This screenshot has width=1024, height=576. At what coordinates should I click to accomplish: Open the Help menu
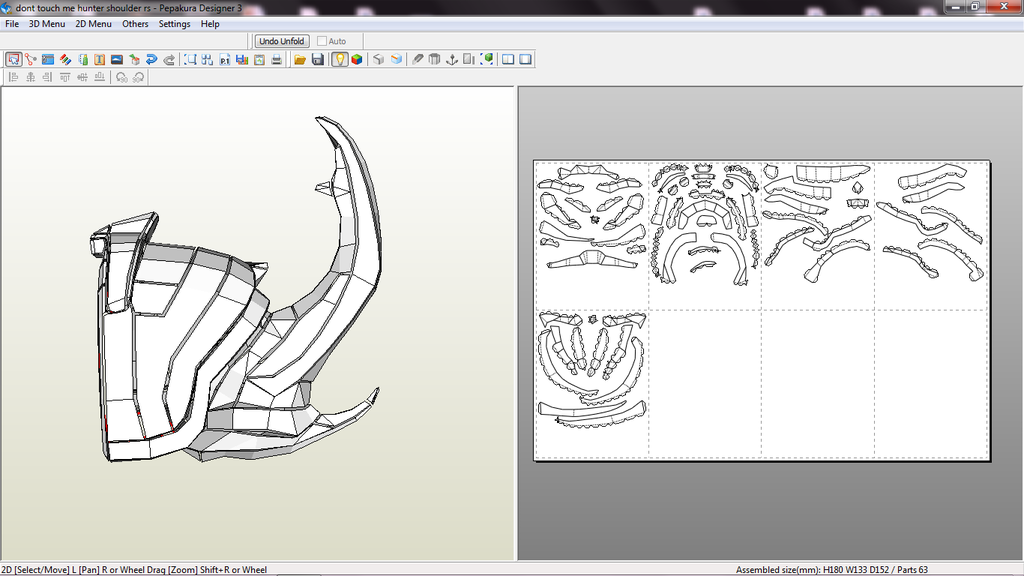click(x=210, y=24)
